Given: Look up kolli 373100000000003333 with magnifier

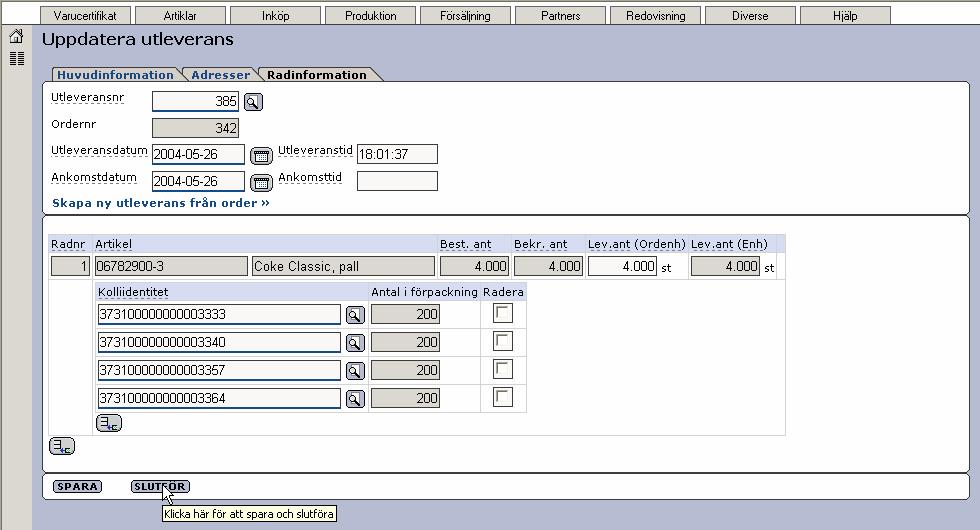Looking at the screenshot, I should 355,315.
